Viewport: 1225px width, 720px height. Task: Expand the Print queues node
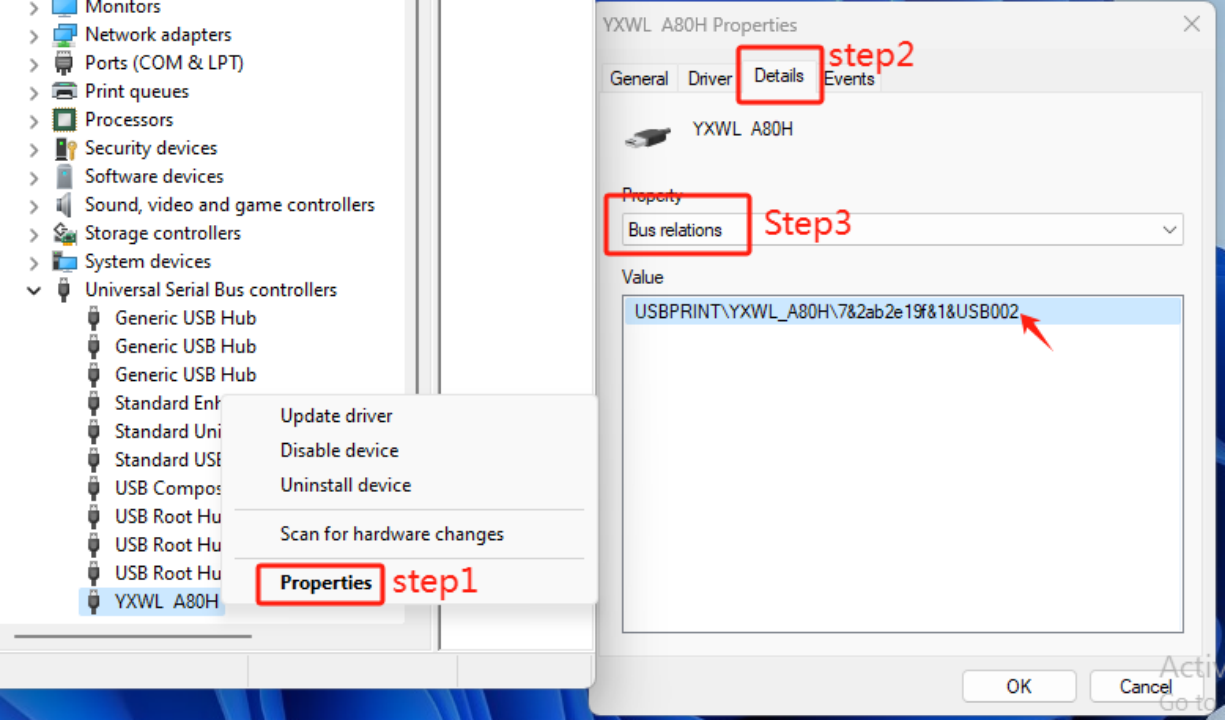point(34,92)
